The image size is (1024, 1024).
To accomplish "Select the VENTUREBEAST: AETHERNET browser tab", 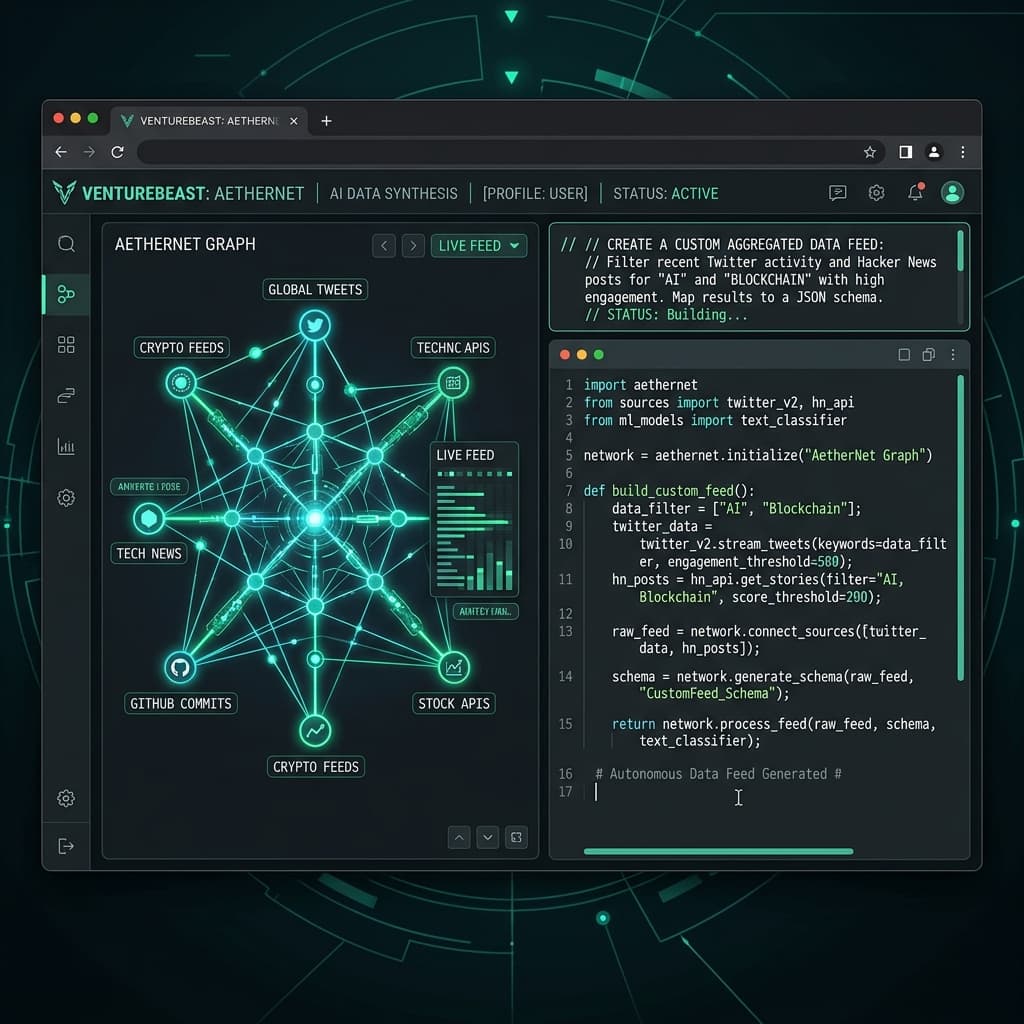I will point(209,121).
